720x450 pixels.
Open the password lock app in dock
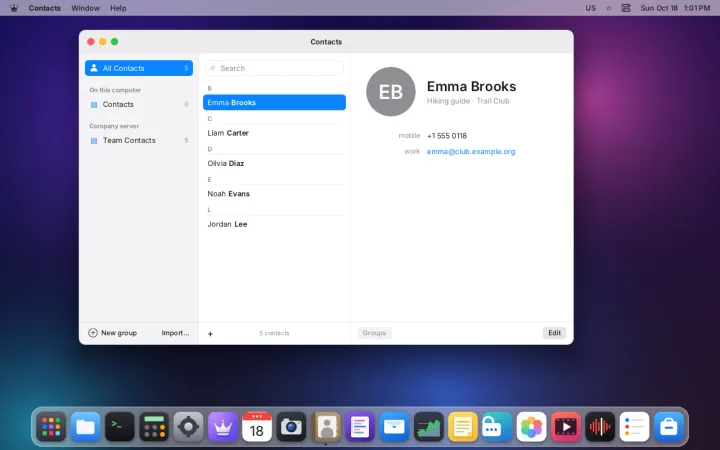pos(497,427)
